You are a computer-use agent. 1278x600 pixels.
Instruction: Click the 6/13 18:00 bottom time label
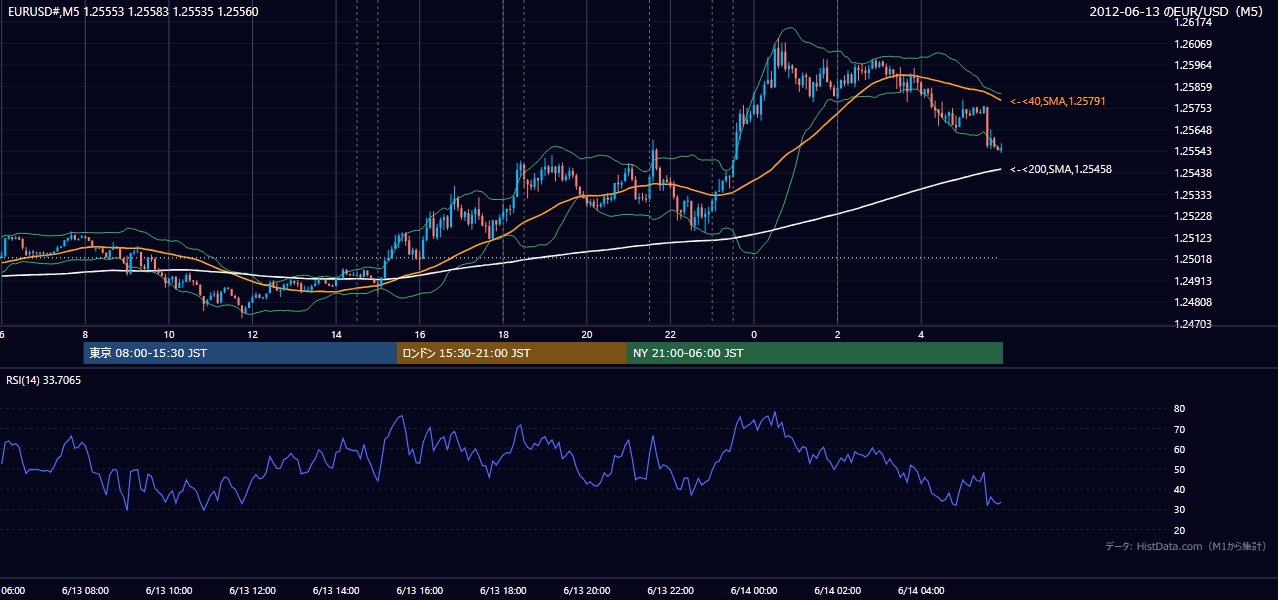click(503, 590)
